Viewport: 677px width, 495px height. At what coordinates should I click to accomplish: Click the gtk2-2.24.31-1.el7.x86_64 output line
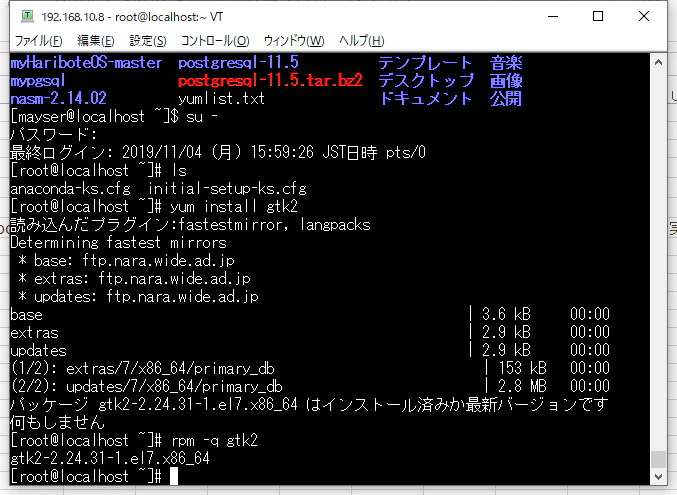click(x=110, y=458)
